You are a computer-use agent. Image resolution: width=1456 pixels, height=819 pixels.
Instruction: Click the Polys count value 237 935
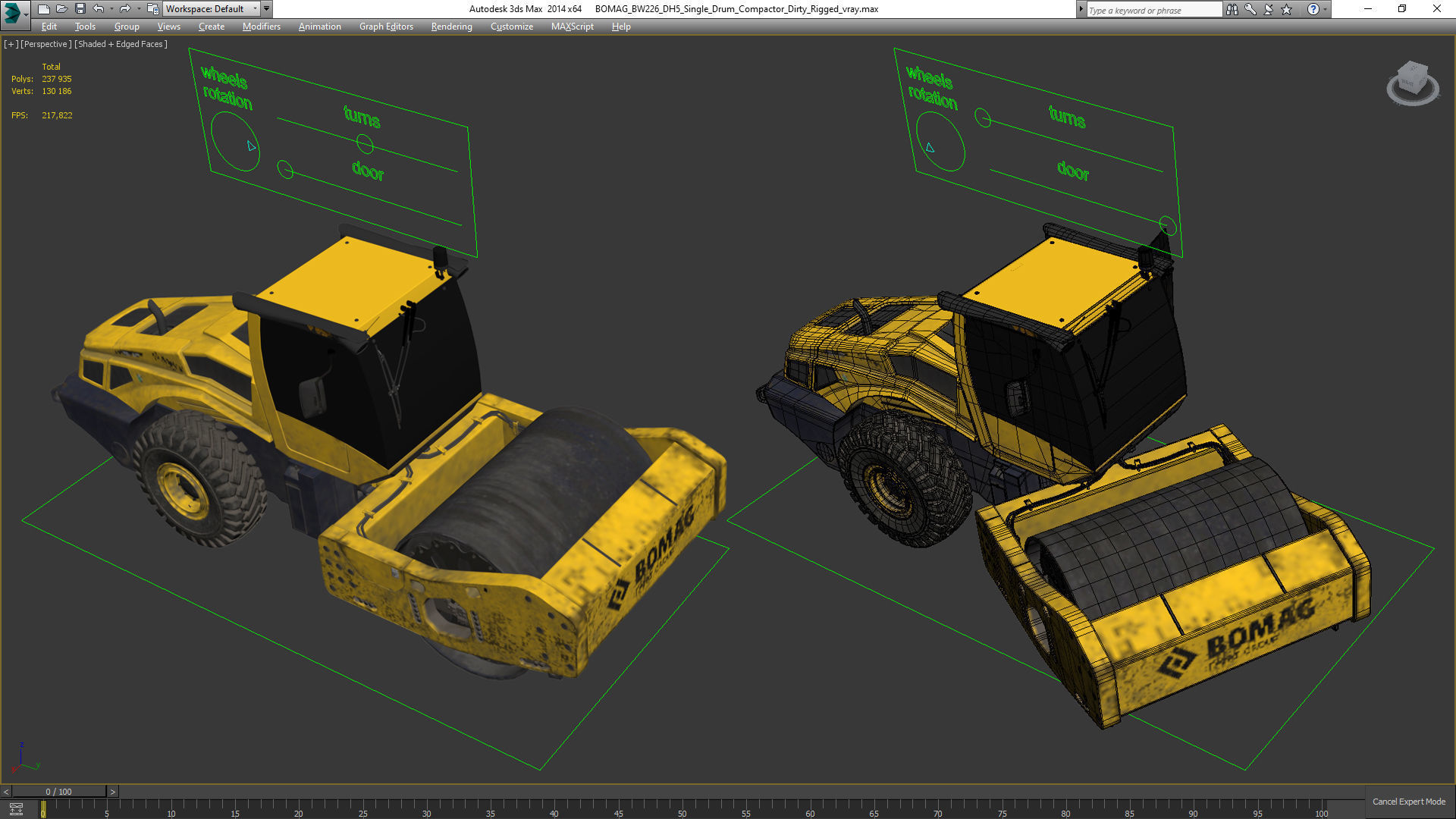[x=57, y=79]
